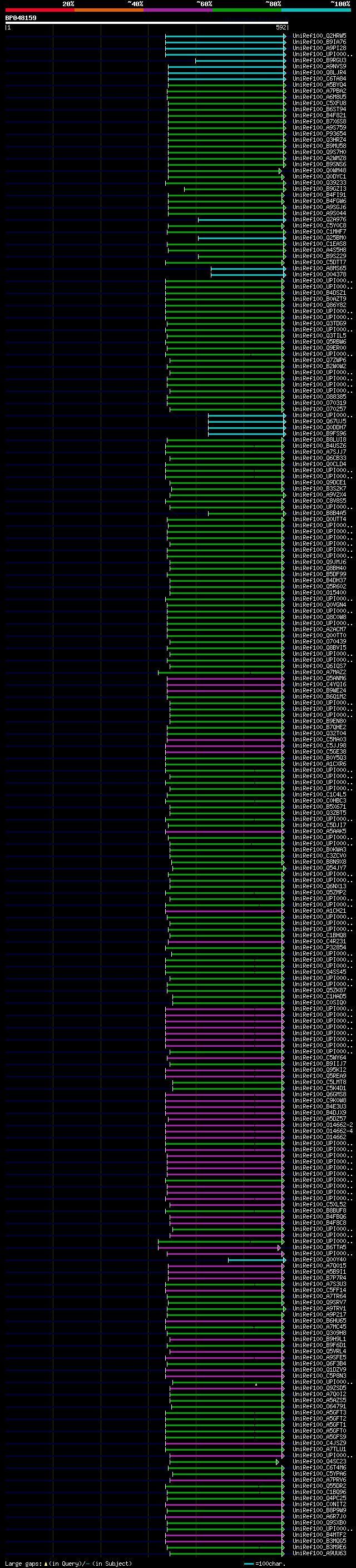Click label UniRef100_O15400

pyautogui.click(x=319, y=593)
